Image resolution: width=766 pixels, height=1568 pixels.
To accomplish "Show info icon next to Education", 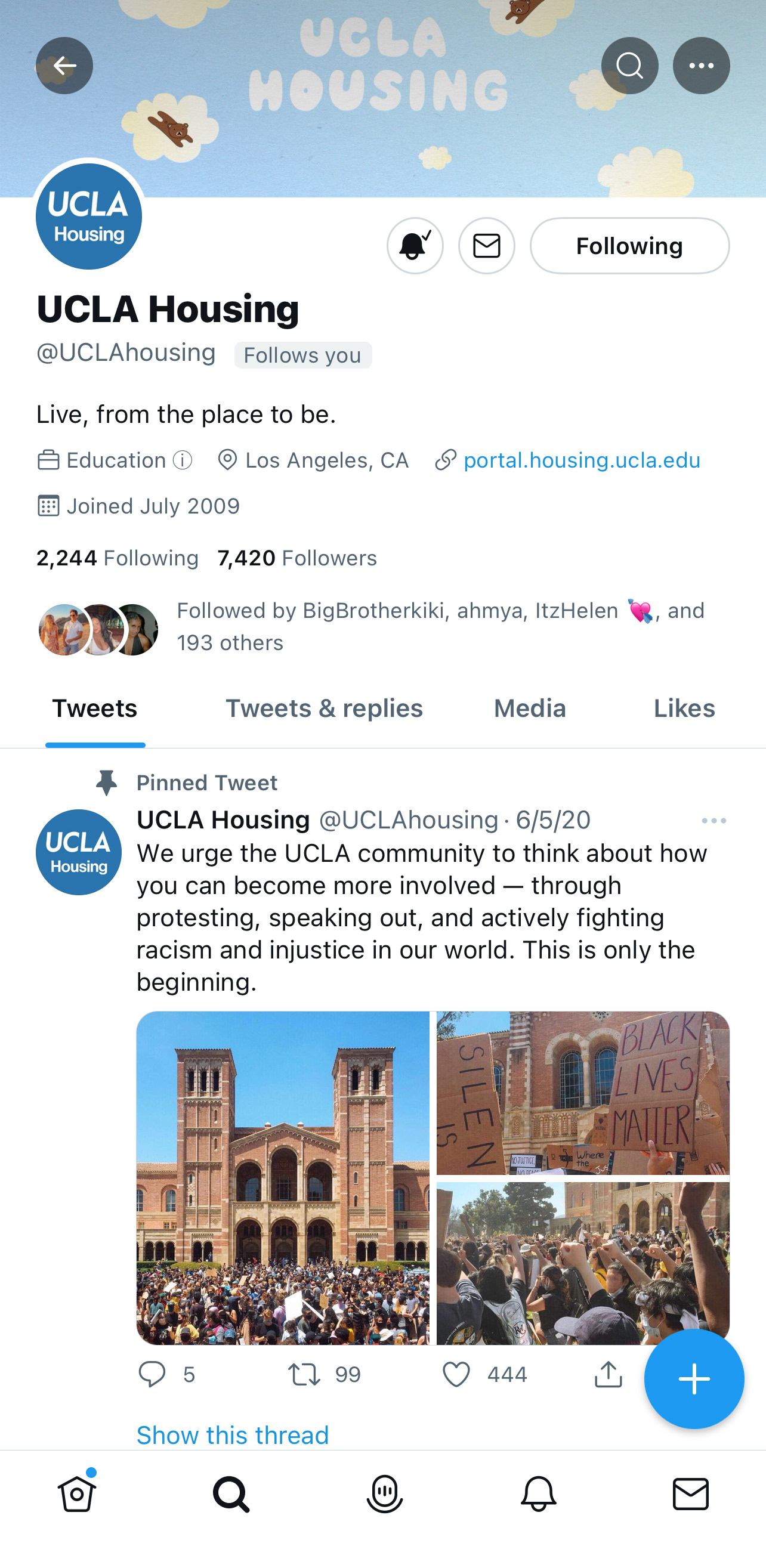I will click(x=182, y=460).
